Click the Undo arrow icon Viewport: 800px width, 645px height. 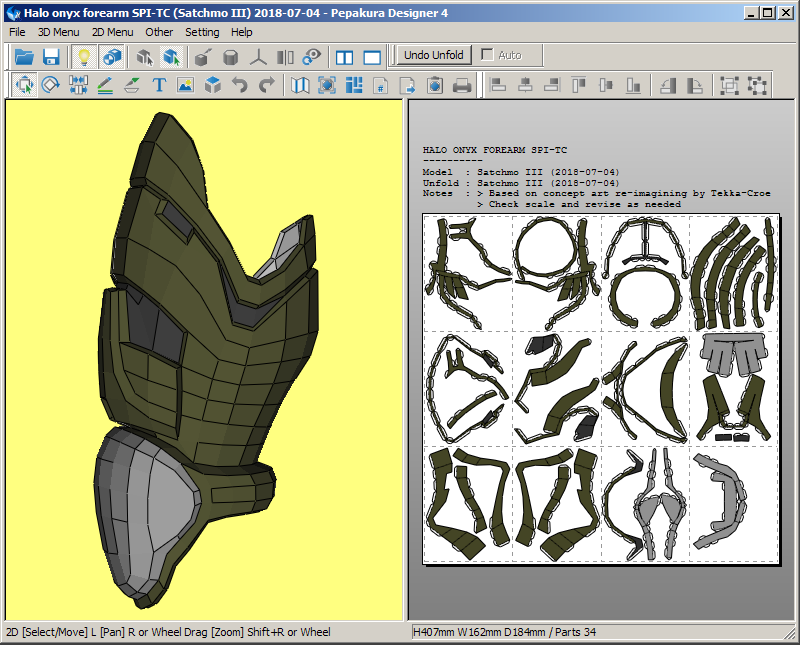coord(240,86)
